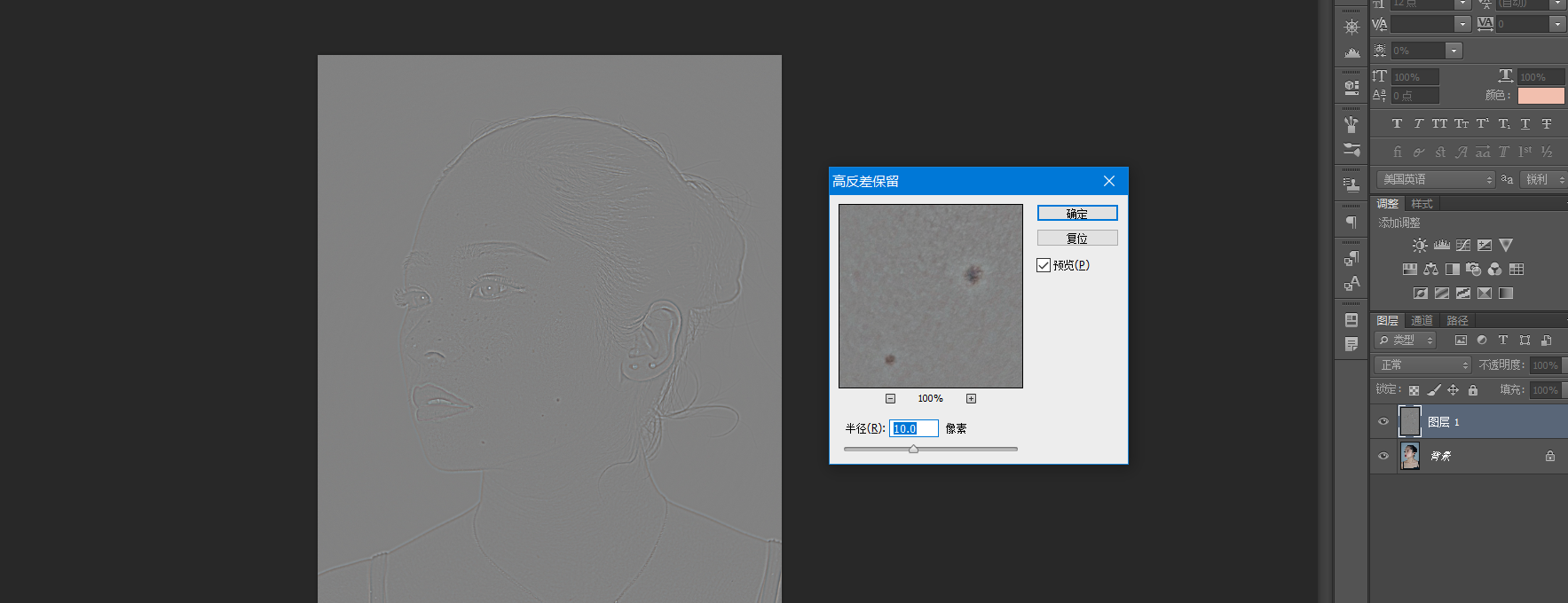1568x603 pixels.
Task: Open the kerning (V/A) dropdown arrow
Action: point(1462,25)
